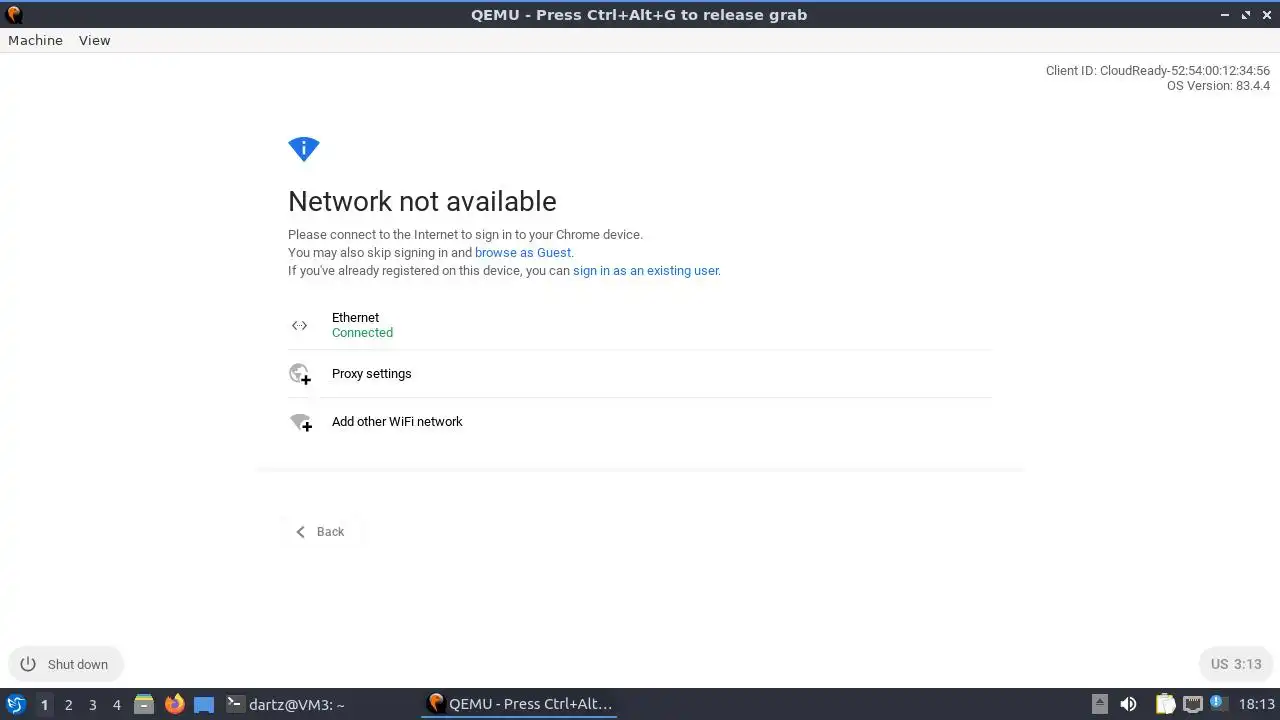
Task: Switch to workspace 3
Action: click(x=92, y=705)
